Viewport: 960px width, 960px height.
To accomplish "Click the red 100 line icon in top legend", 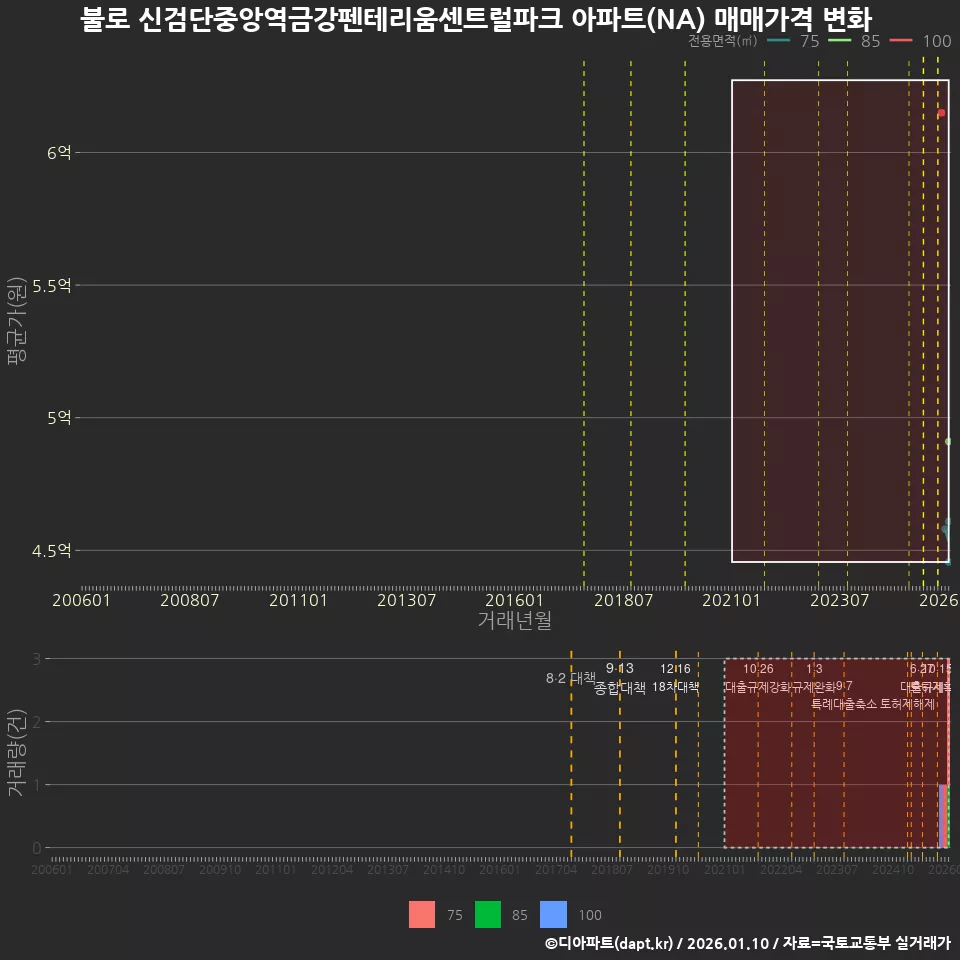I will pos(900,41).
